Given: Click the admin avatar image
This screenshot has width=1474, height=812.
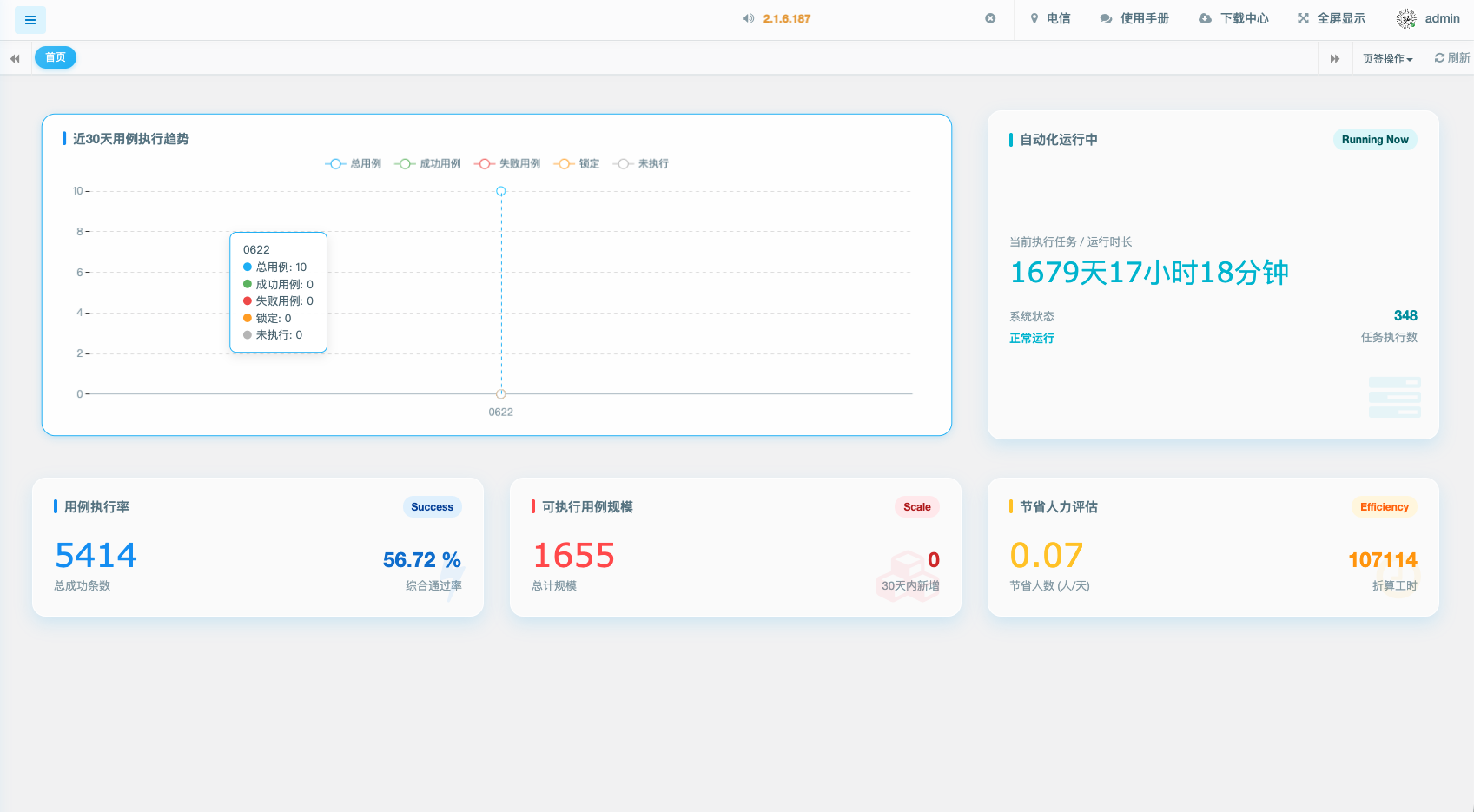Looking at the screenshot, I should pos(1406,18).
